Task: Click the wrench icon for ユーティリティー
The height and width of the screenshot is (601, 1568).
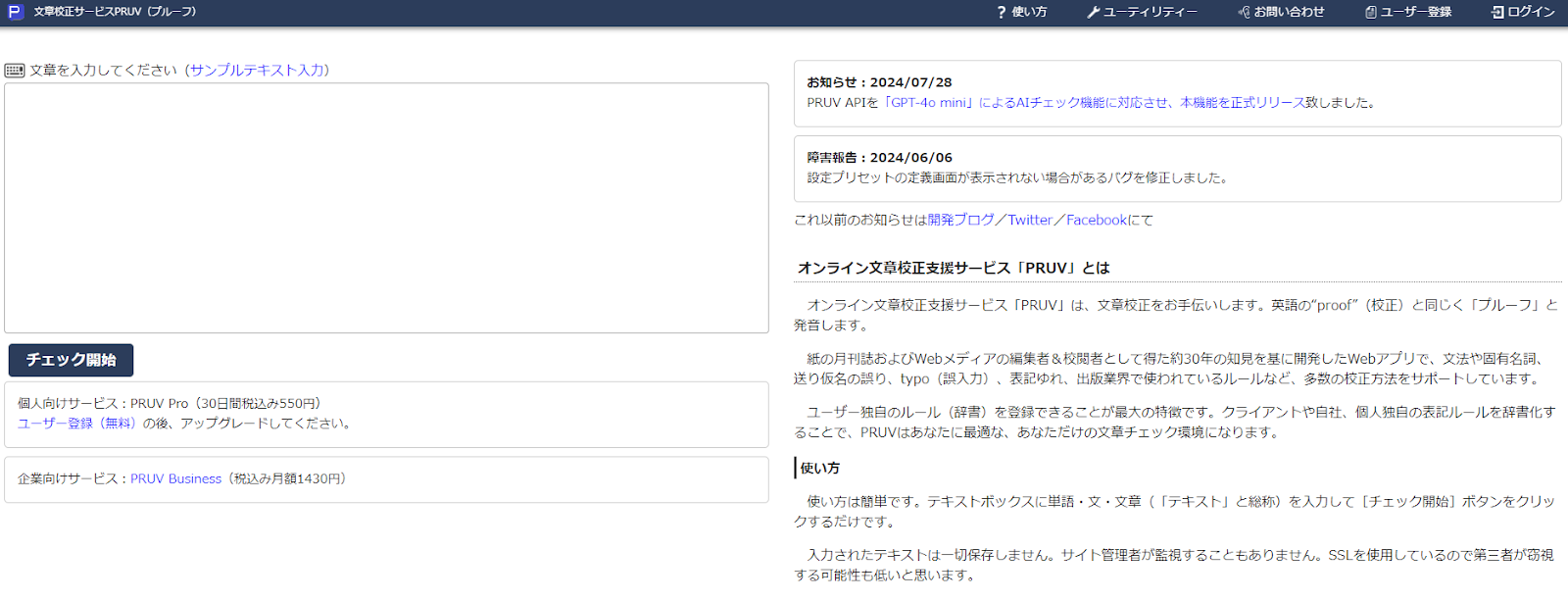Action: tap(1093, 13)
